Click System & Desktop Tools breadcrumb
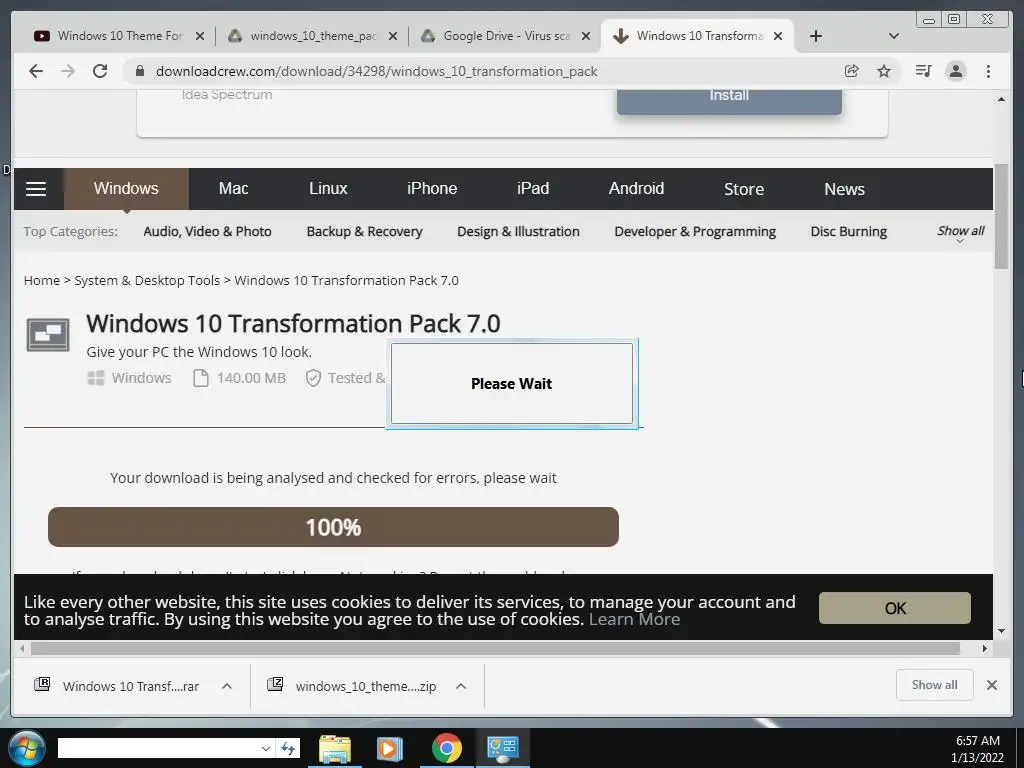The height and width of the screenshot is (768, 1024). 147,280
